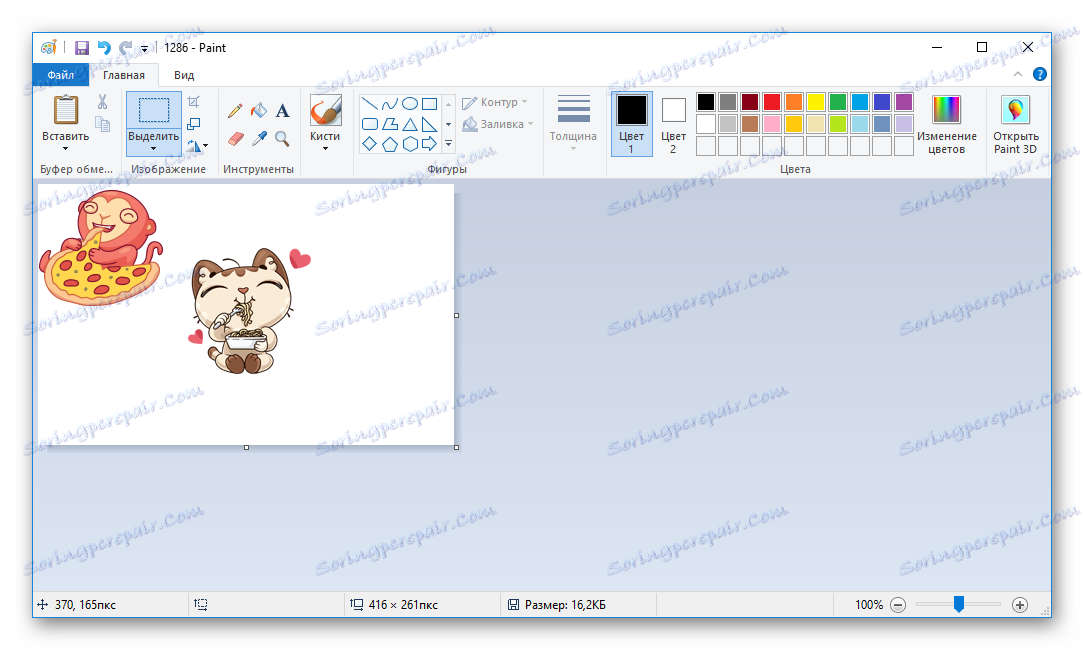Undo the last action in the title bar
The image size is (1084, 650).
104,48
